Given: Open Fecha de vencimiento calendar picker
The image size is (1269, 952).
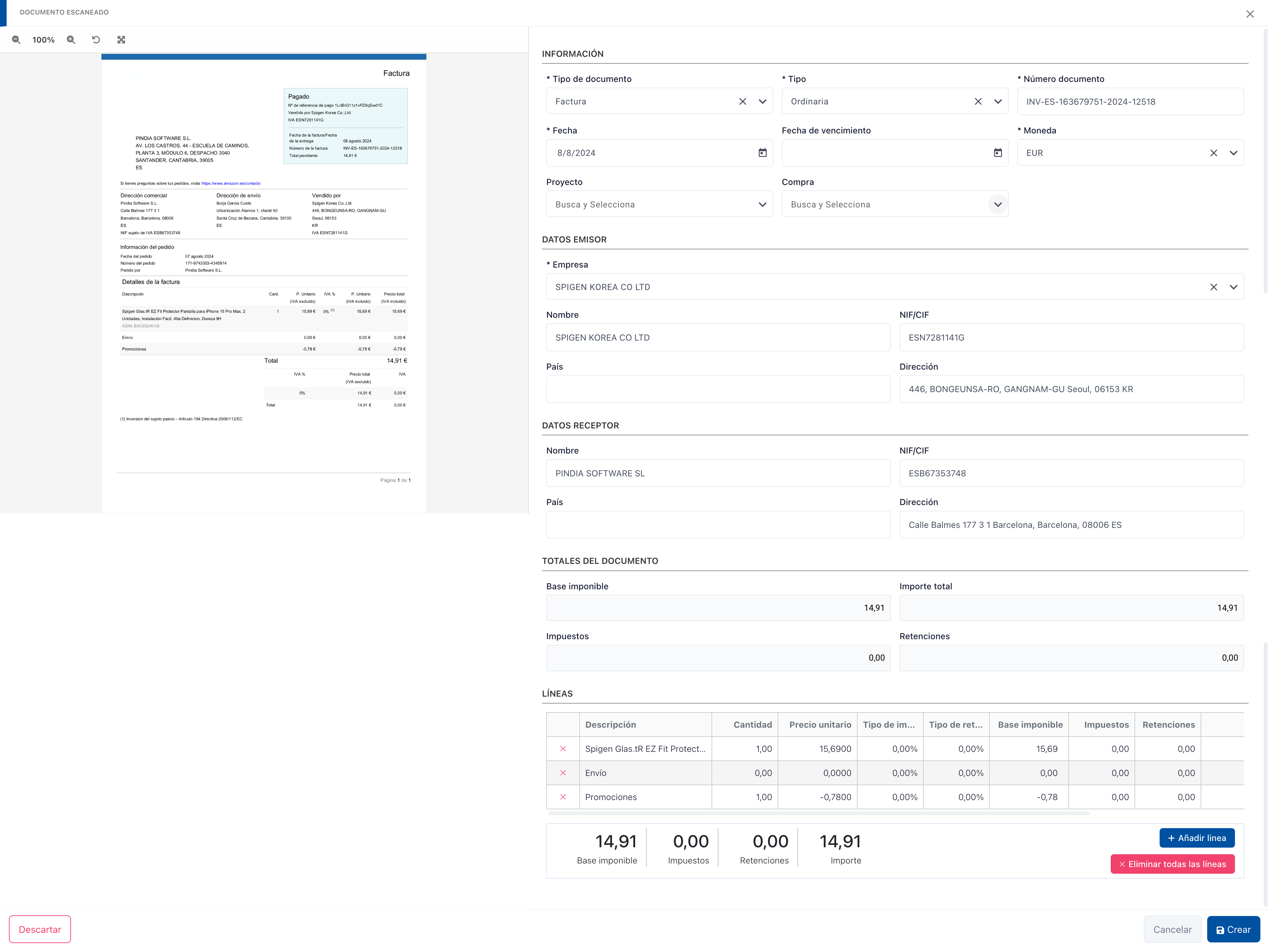Looking at the screenshot, I should [x=998, y=153].
